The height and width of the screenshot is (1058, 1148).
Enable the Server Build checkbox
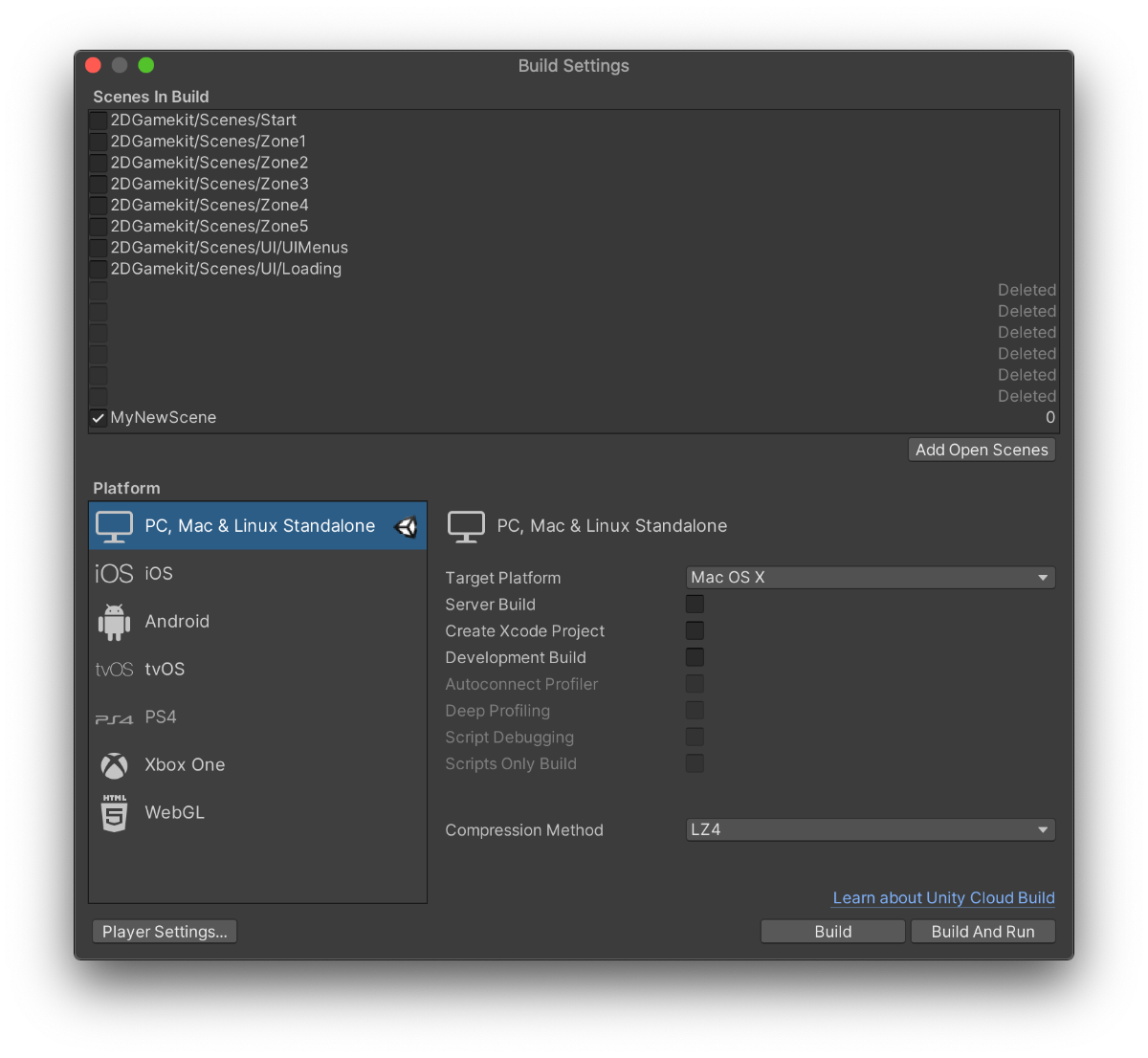(695, 604)
